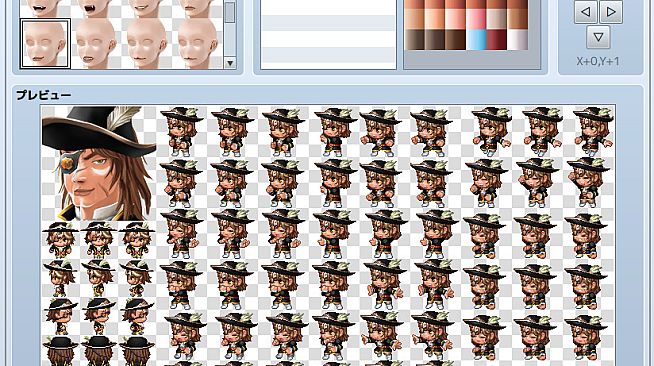The height and width of the screenshot is (366, 654).
Task: Click the face list scrollbar thumb
Action: pos(230,12)
